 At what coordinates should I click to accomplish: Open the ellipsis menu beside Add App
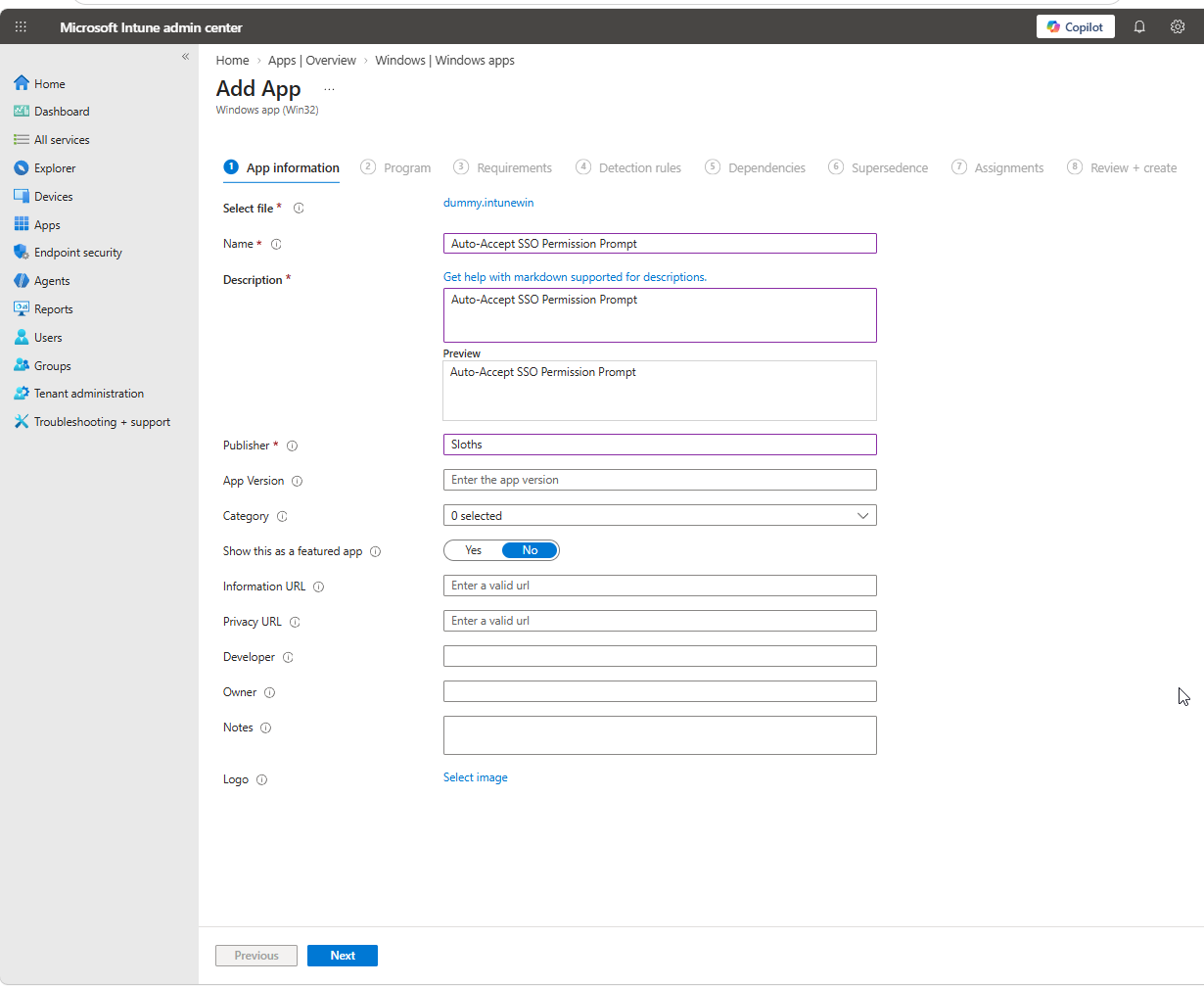click(x=329, y=89)
